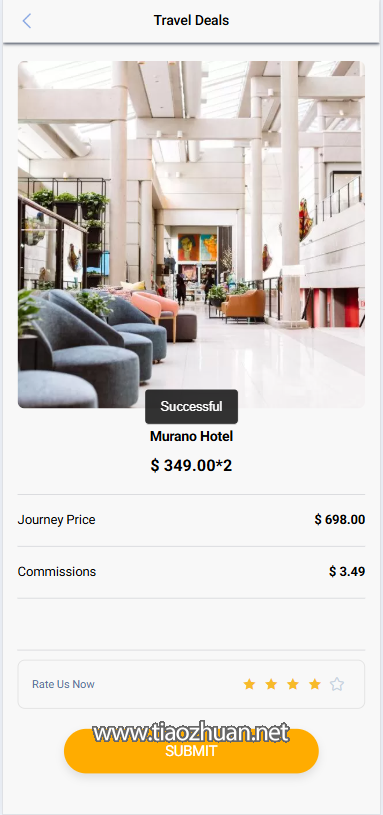
Task: Select the empty fifth star
Action: coord(337,684)
